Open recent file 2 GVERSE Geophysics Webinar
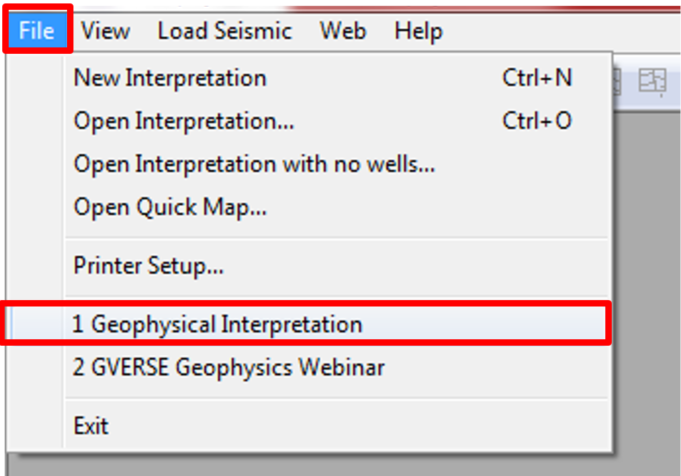This screenshot has height=476, width=681. (229, 368)
